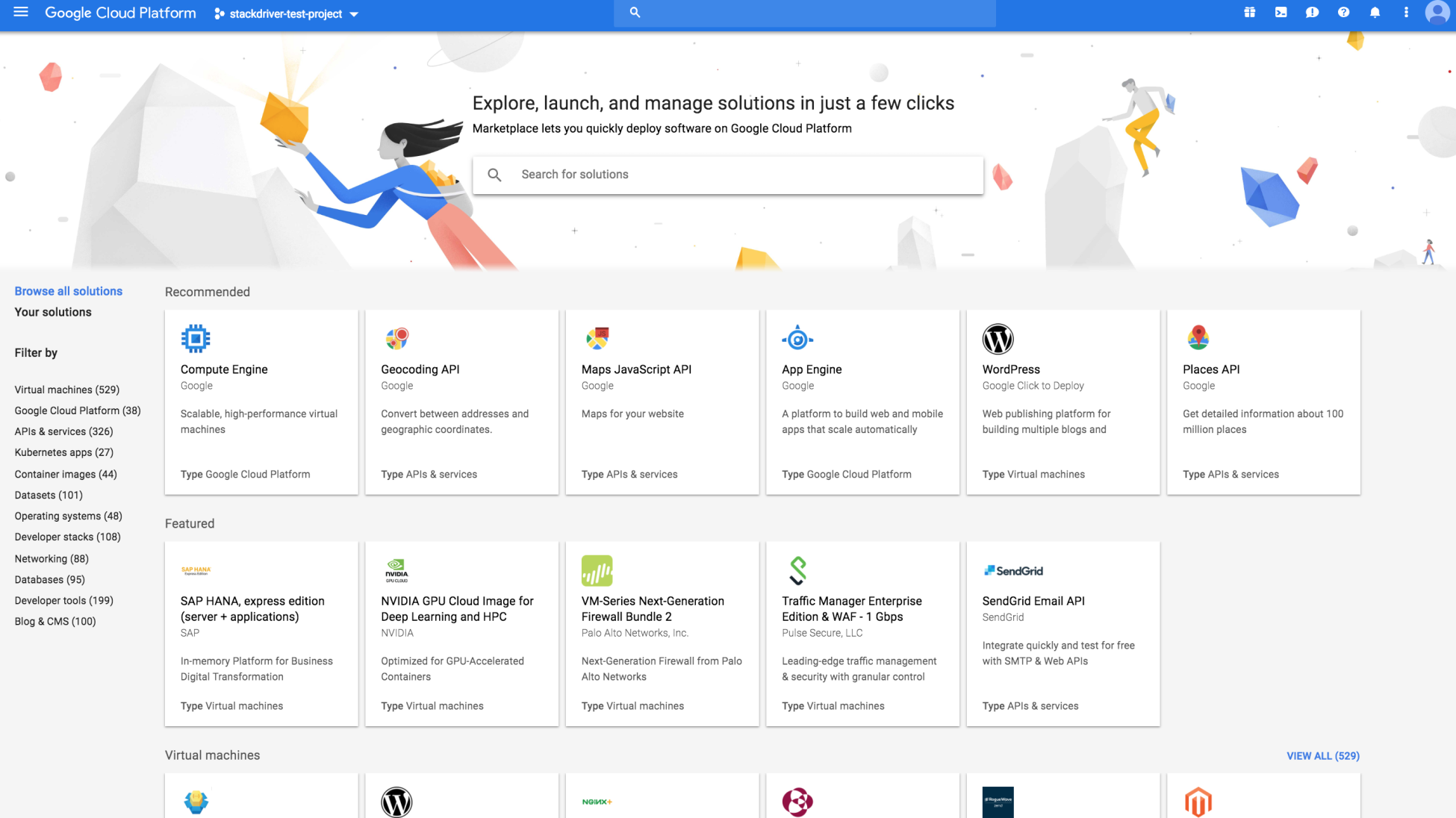Filter by Developer tools (199)
This screenshot has width=1456, height=818.
(64, 600)
